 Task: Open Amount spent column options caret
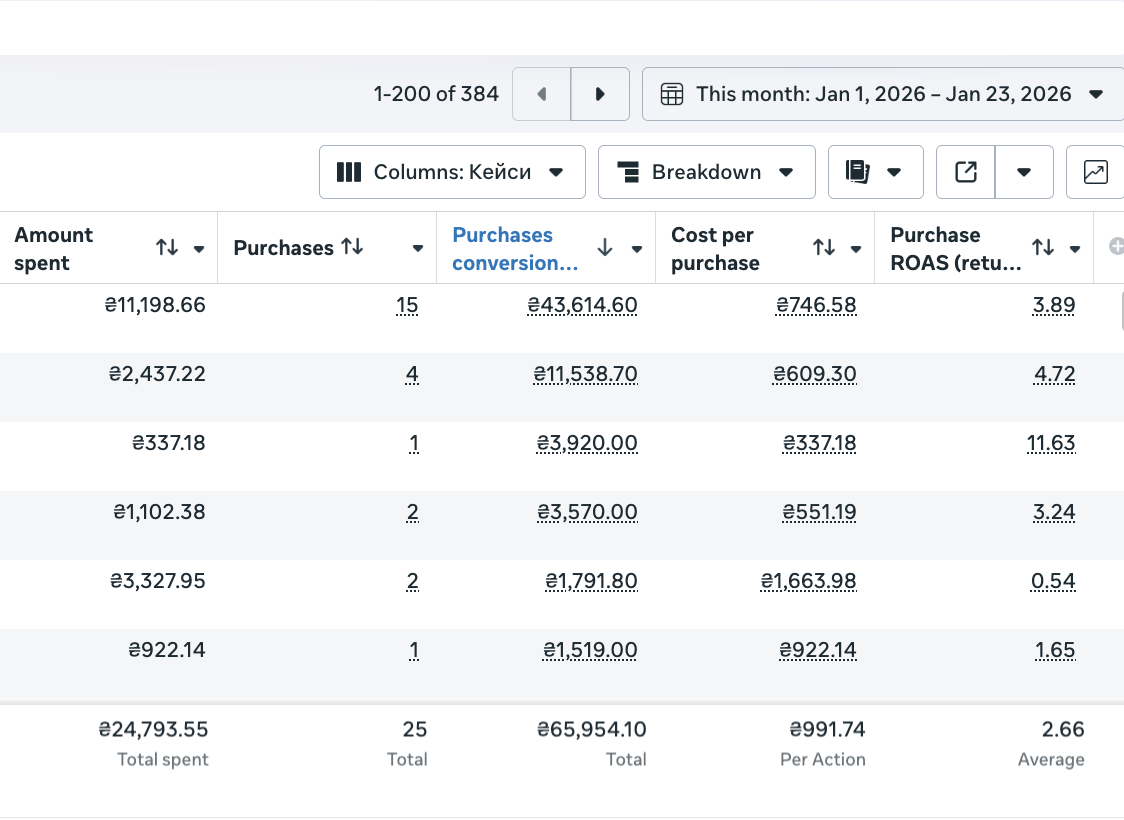pos(199,249)
